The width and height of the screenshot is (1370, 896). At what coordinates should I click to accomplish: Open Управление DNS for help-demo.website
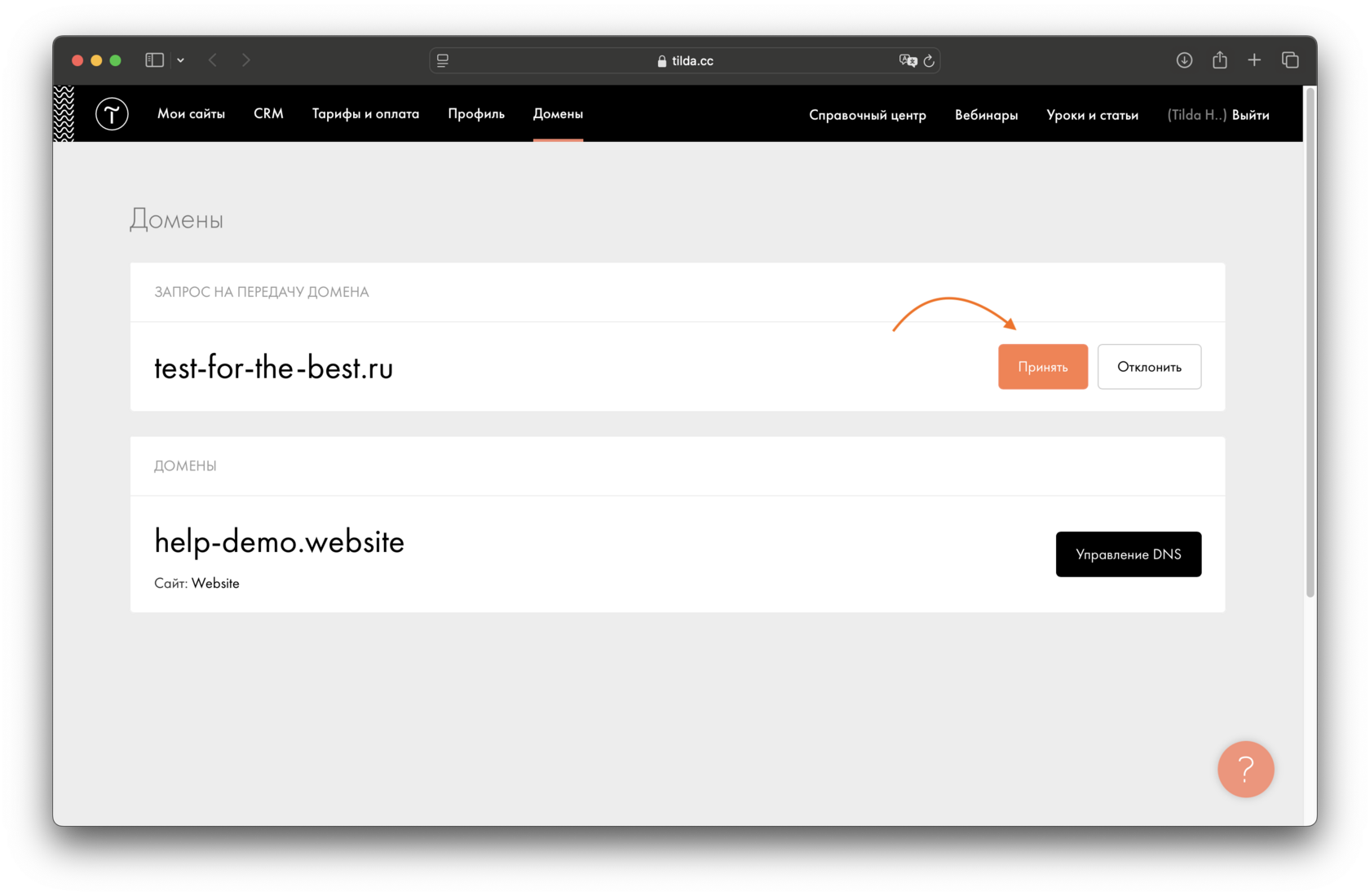click(1129, 554)
